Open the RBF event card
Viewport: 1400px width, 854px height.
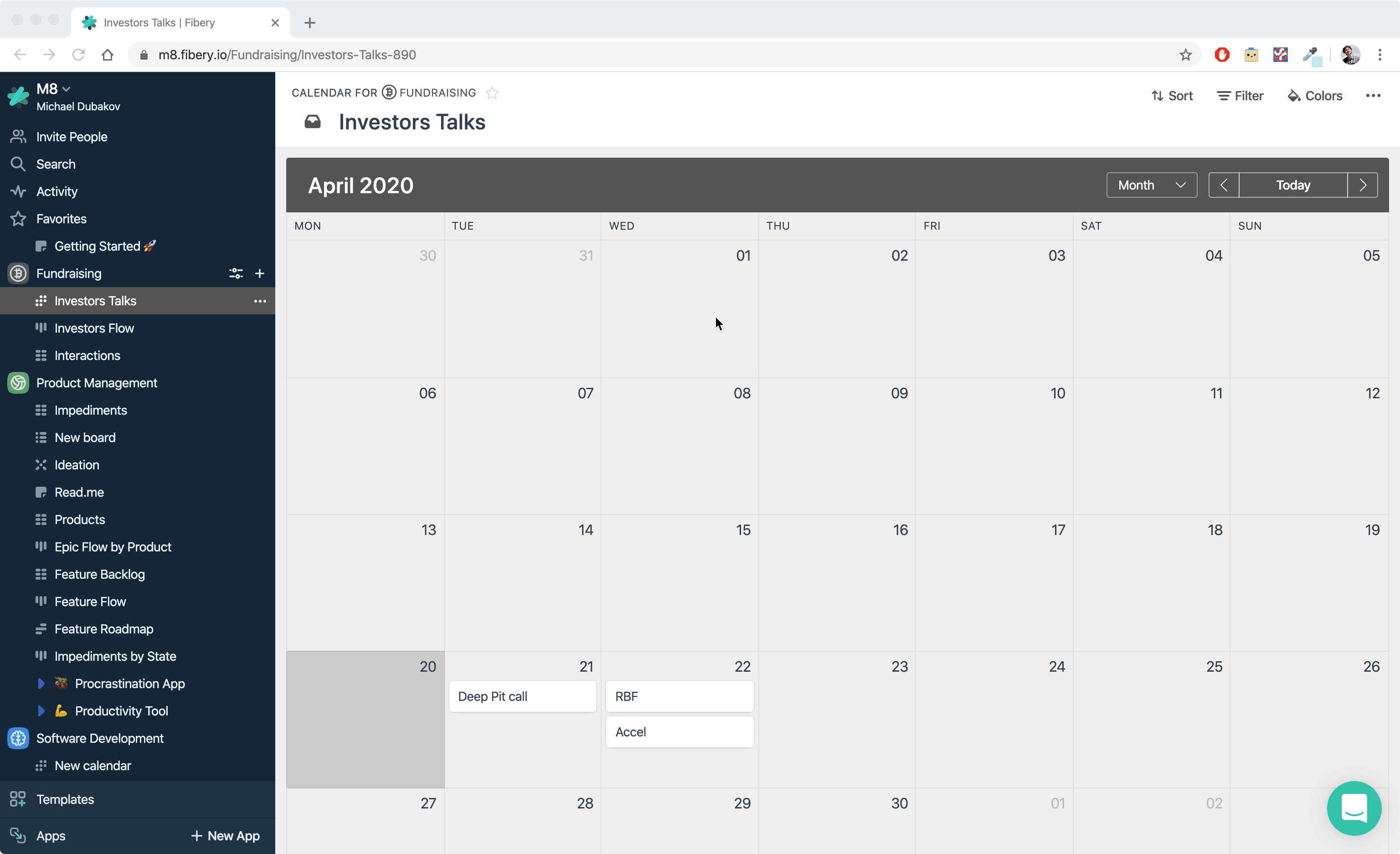click(679, 696)
